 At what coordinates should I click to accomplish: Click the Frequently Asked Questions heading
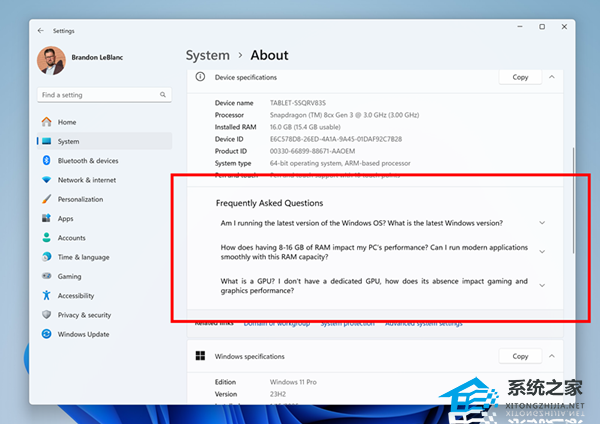[x=269, y=203]
